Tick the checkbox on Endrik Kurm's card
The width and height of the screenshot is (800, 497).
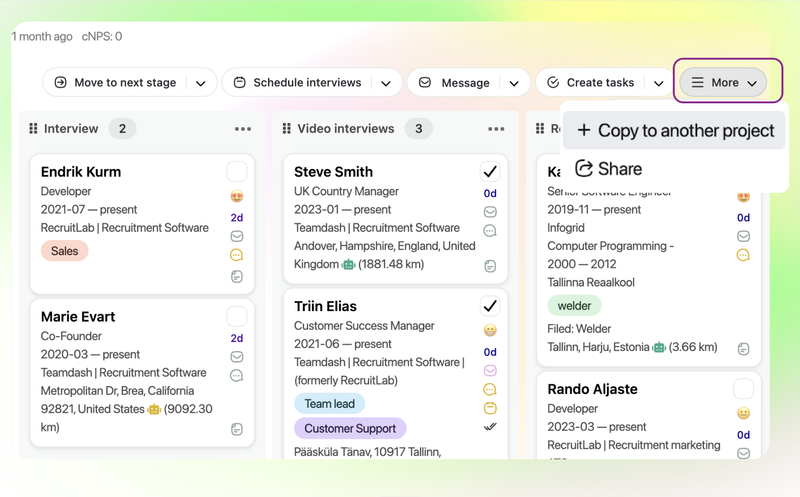(x=236, y=171)
